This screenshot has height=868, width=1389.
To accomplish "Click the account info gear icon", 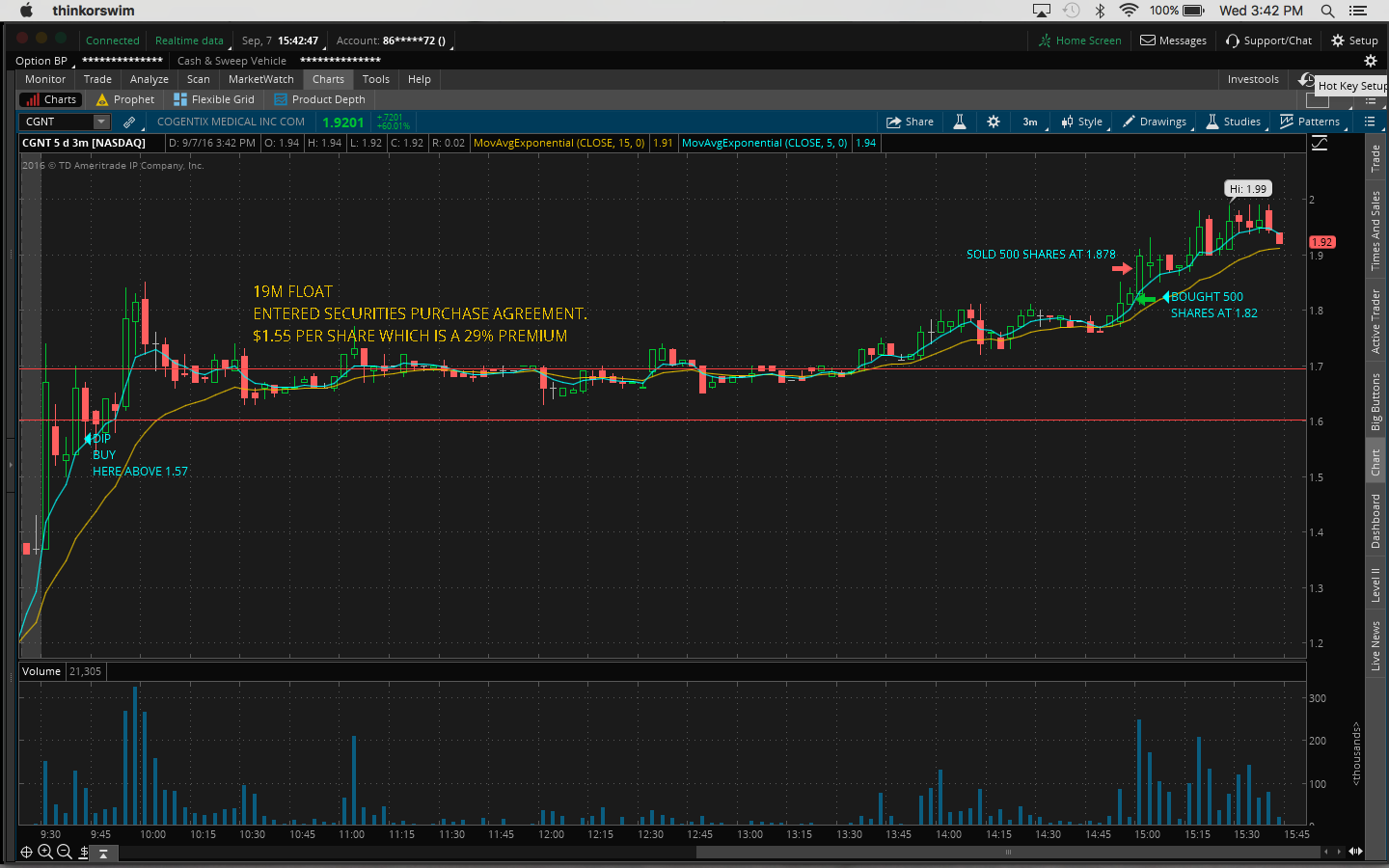I will click(x=1370, y=61).
